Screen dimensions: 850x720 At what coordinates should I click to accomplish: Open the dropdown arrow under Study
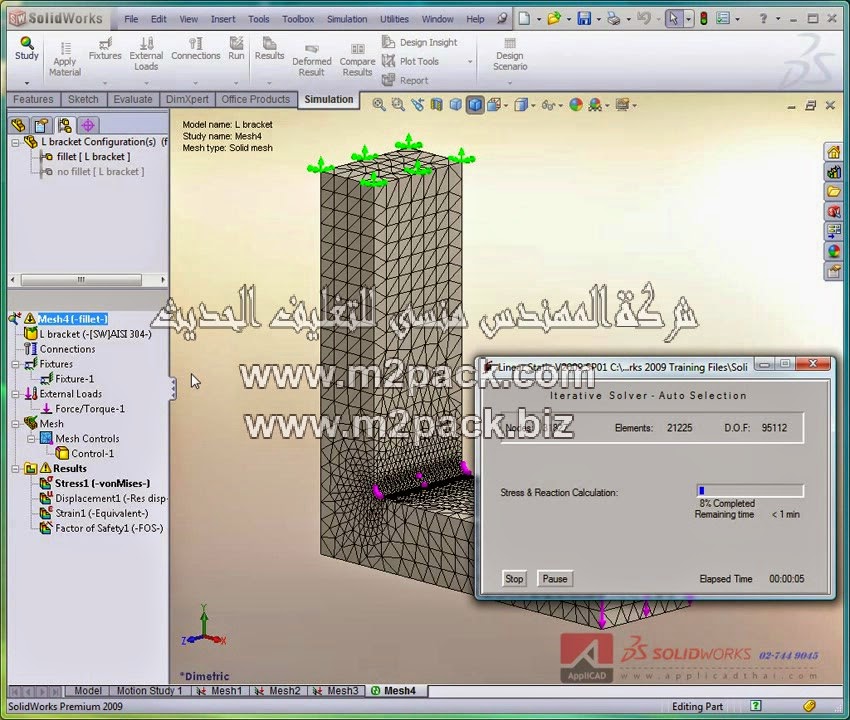(27, 83)
